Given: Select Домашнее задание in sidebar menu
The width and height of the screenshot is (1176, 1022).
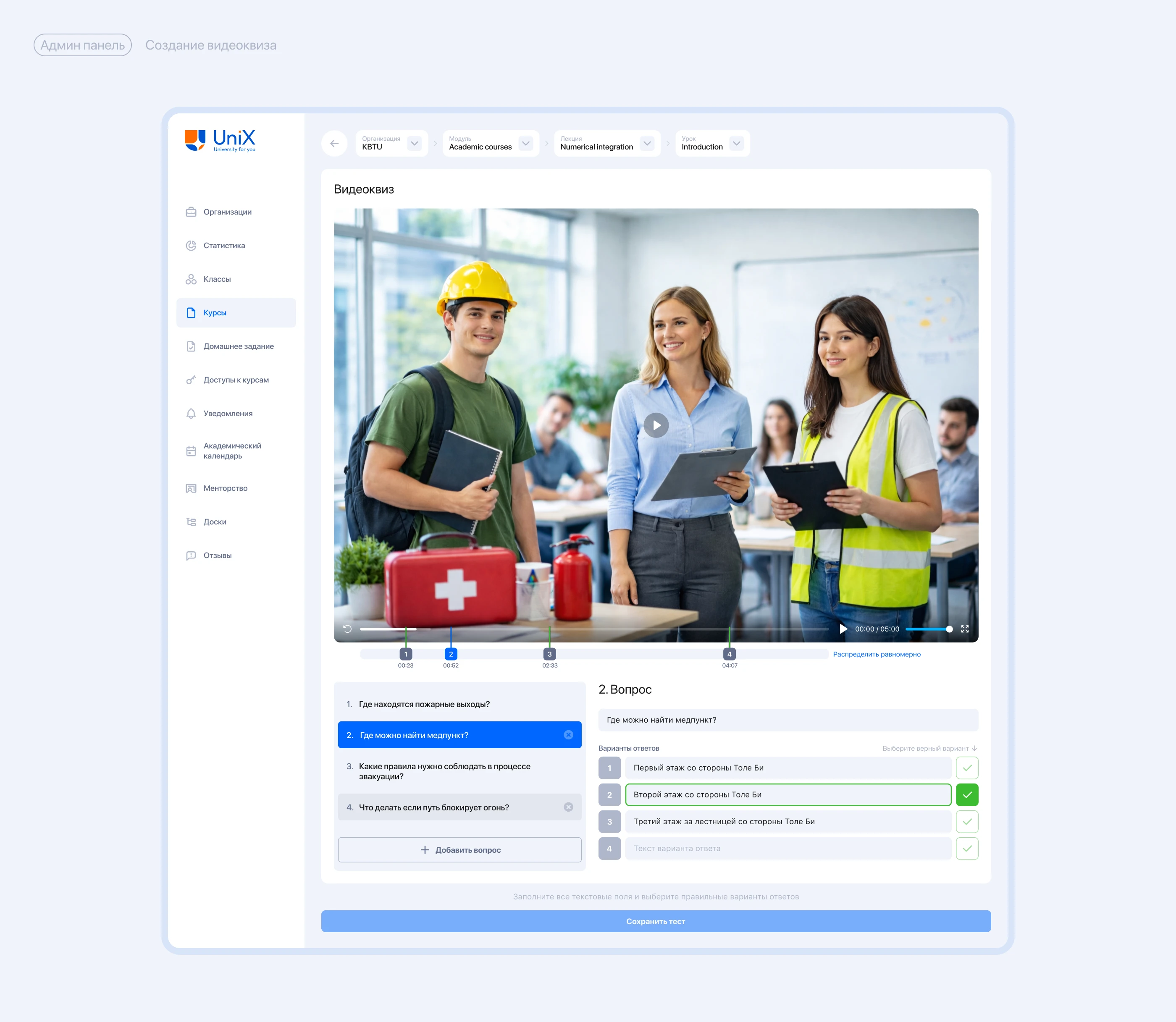Looking at the screenshot, I should [238, 347].
